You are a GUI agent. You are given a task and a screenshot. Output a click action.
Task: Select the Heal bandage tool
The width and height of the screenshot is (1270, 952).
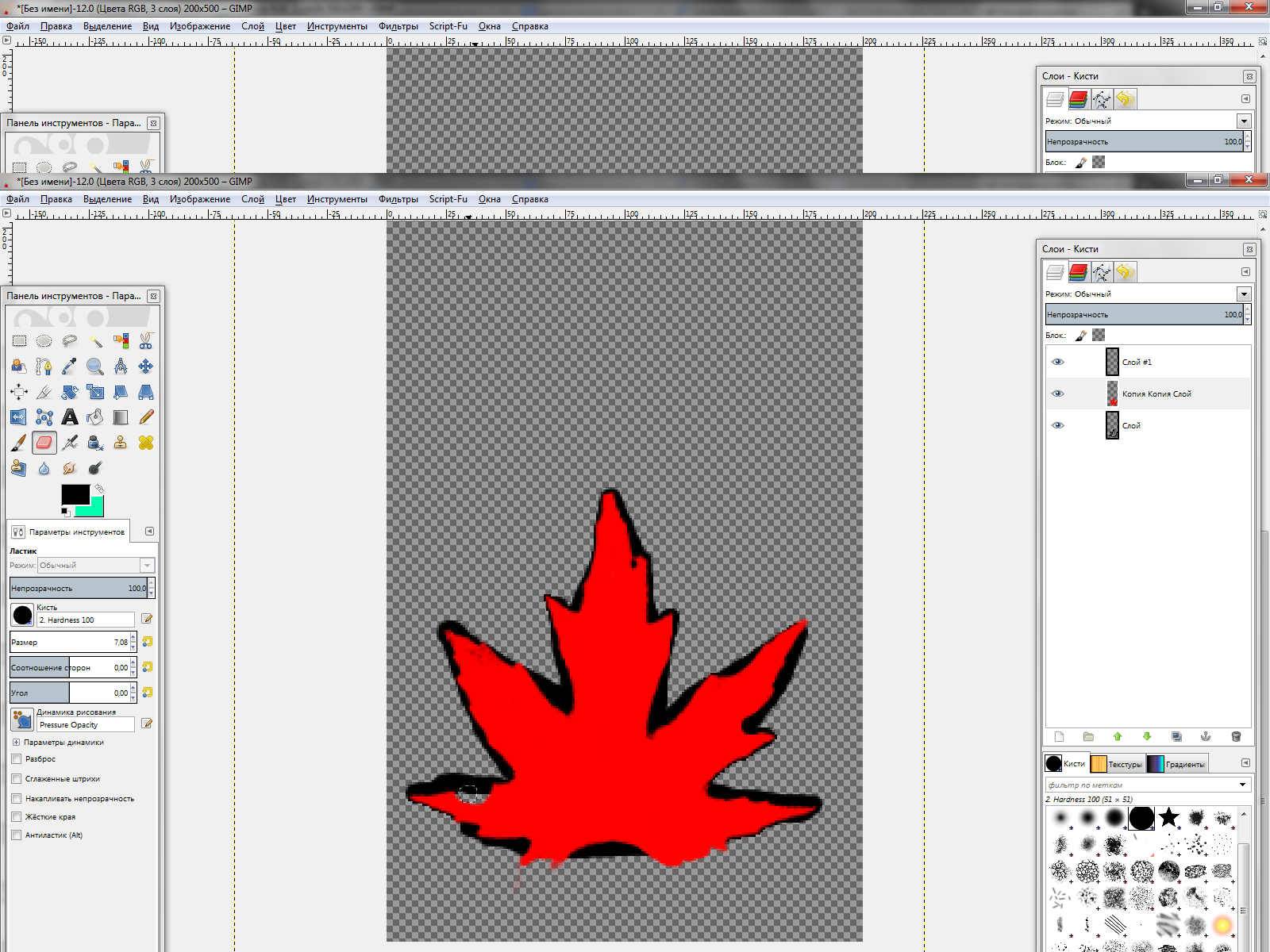coord(146,443)
